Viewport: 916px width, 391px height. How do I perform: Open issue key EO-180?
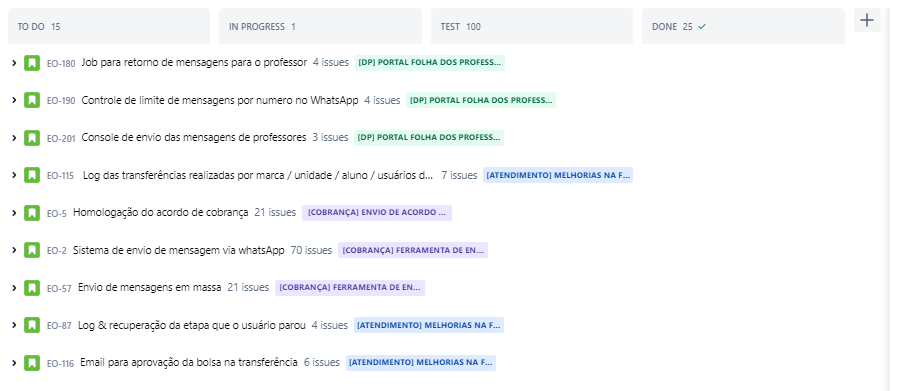(x=61, y=63)
